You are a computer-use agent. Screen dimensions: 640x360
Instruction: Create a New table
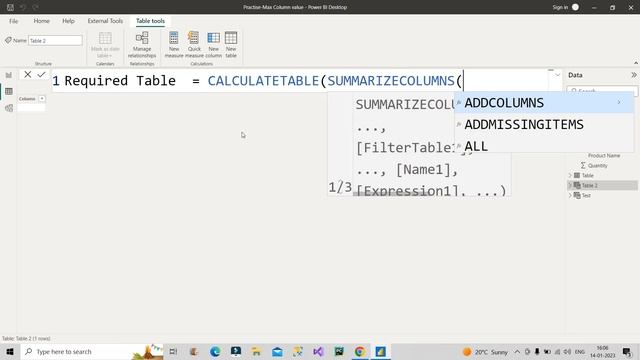pos(231,45)
